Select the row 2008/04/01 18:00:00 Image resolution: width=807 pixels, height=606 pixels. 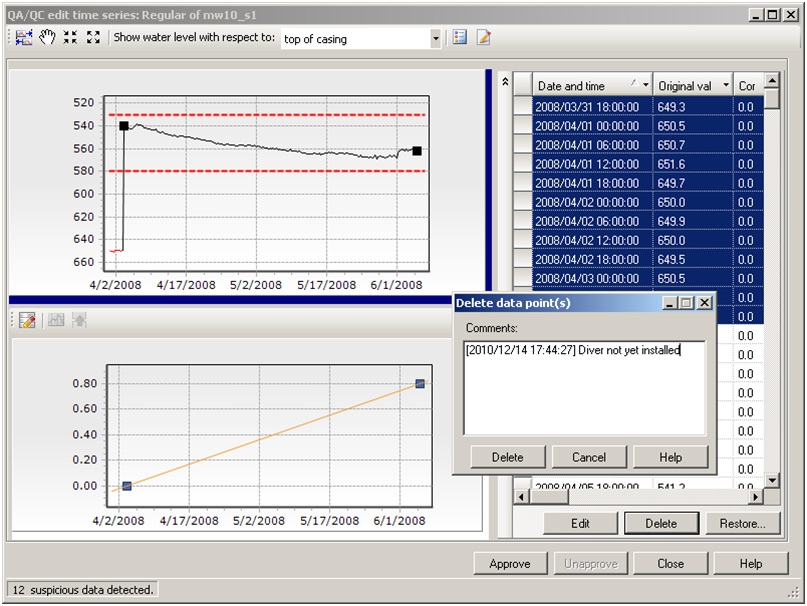tap(639, 183)
